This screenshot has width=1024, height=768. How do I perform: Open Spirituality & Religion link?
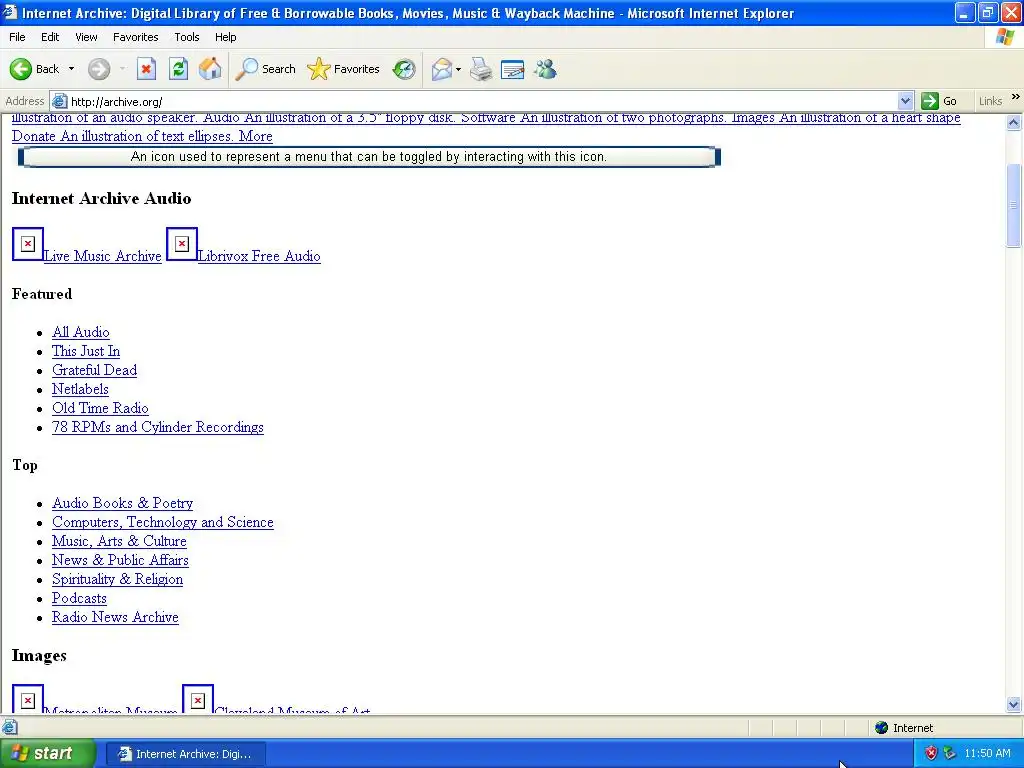click(118, 579)
